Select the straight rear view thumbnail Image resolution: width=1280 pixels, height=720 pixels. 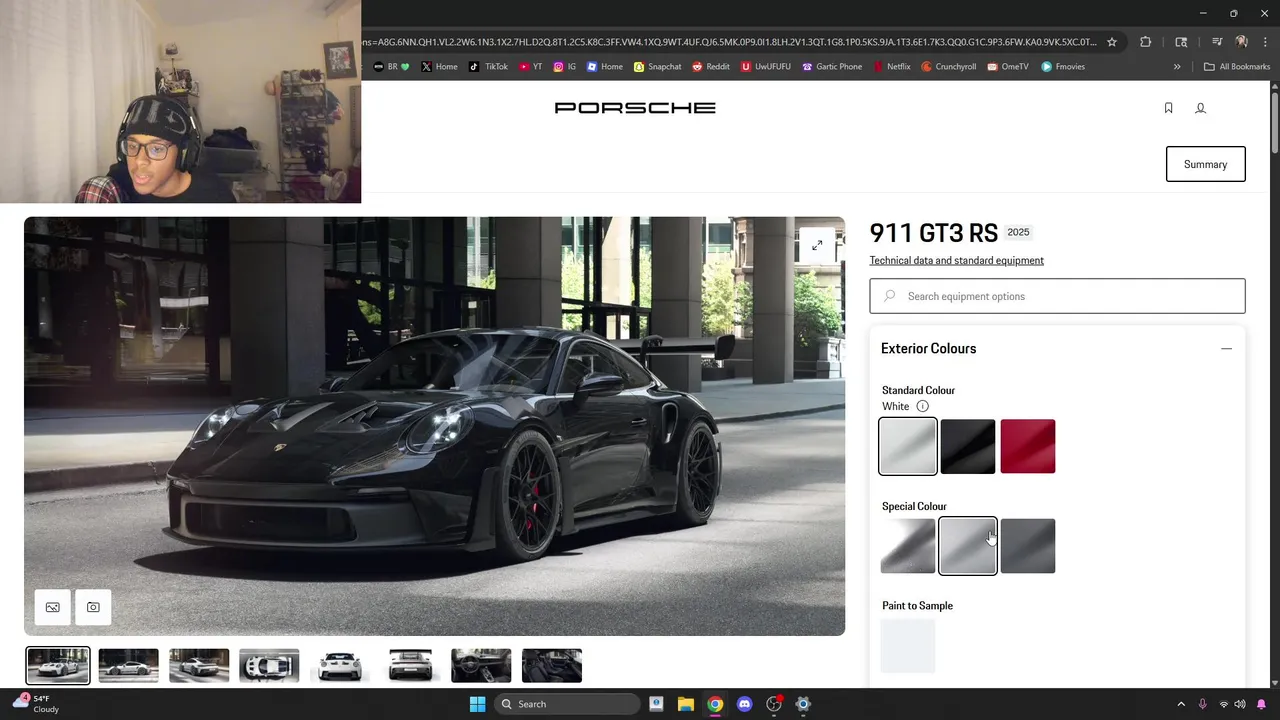pyautogui.click(x=410, y=666)
